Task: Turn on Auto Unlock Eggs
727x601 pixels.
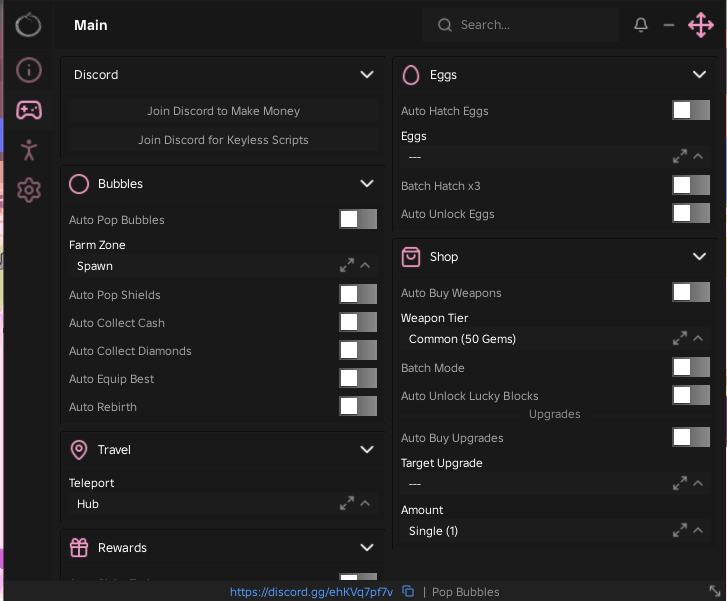Action: point(691,214)
